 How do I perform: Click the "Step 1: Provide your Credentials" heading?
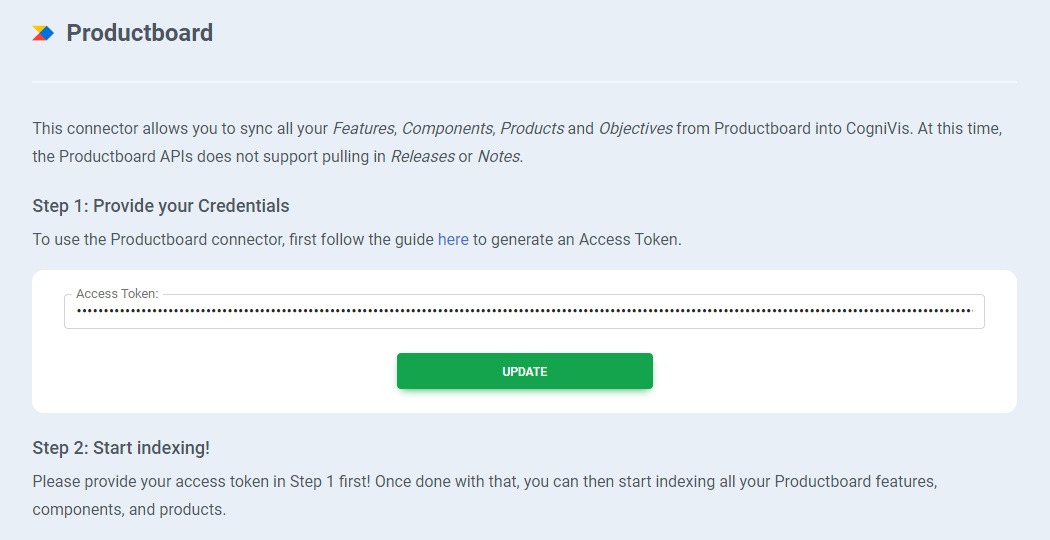[x=161, y=206]
